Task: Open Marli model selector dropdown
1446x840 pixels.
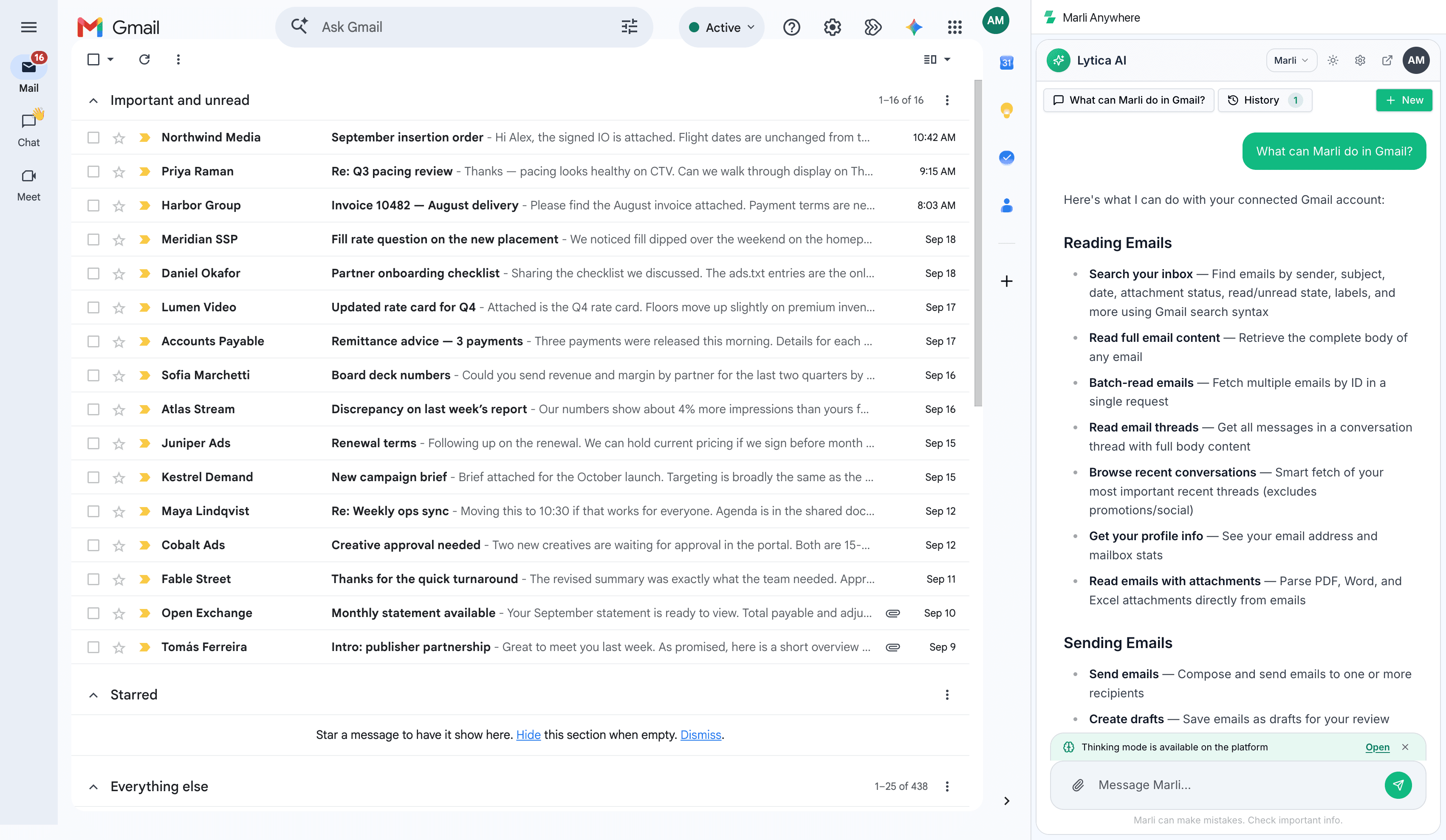Action: click(1291, 60)
